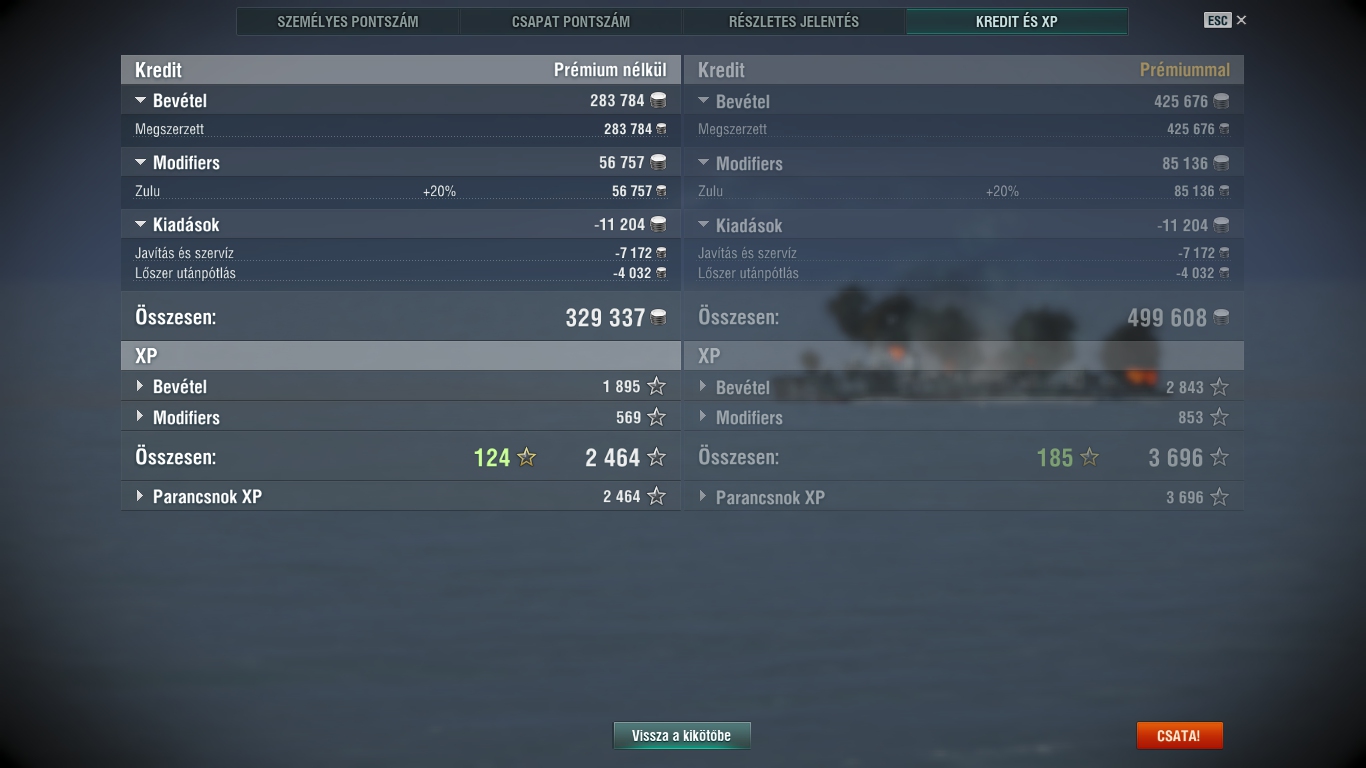Open the Csapat pontszám tab
1366x768 pixels.
[x=571, y=21]
